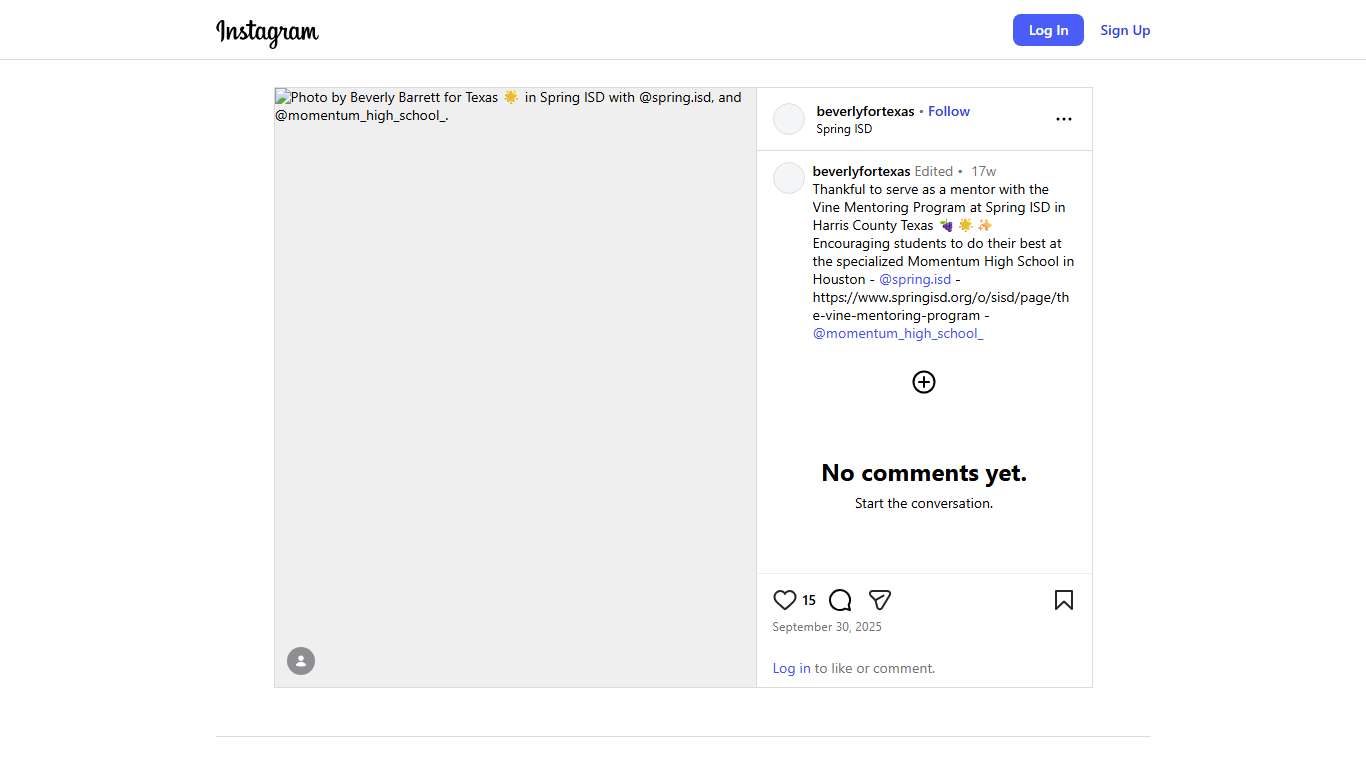Open comments via speech bubble icon
The width and height of the screenshot is (1366, 768).
pos(840,600)
